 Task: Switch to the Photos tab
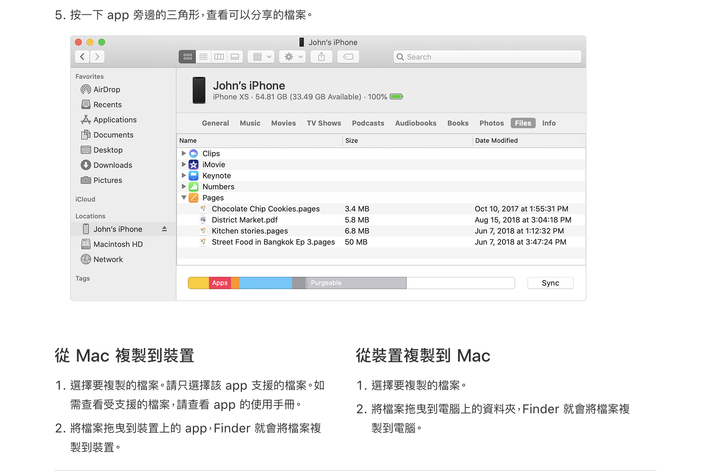[x=491, y=123]
